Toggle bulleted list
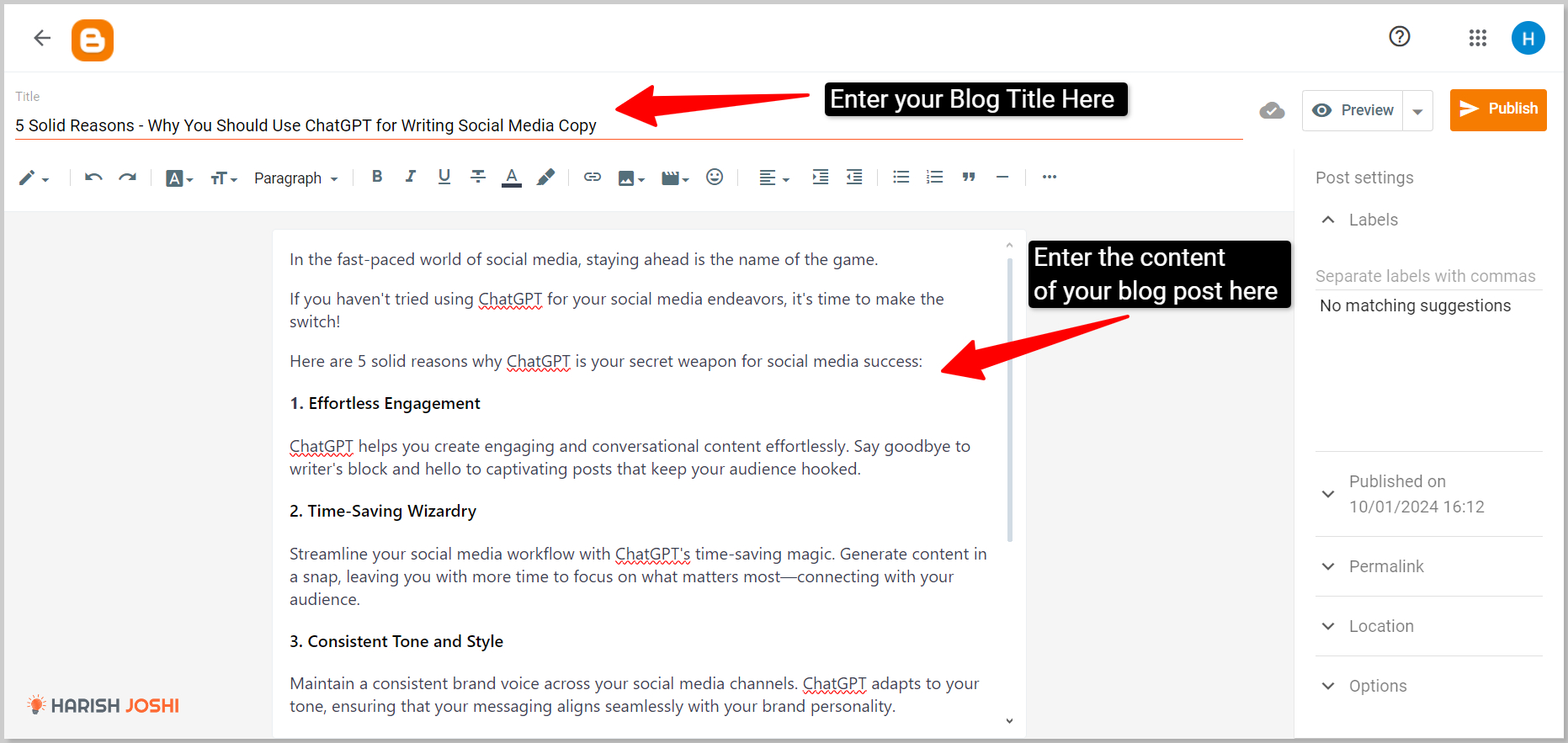Viewport: 1568px width, 743px height. (901, 177)
